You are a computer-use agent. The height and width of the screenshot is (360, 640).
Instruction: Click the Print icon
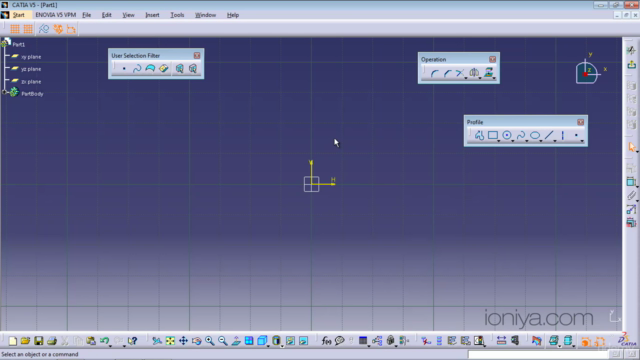coord(52,341)
